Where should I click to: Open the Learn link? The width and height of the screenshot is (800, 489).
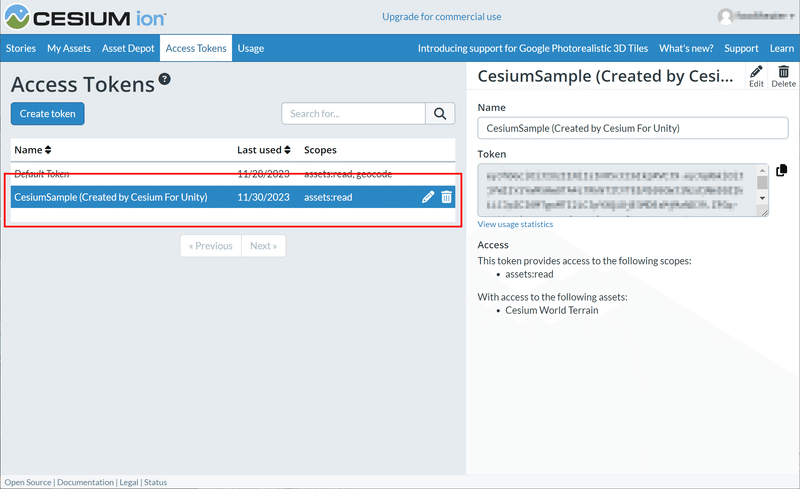pos(782,48)
